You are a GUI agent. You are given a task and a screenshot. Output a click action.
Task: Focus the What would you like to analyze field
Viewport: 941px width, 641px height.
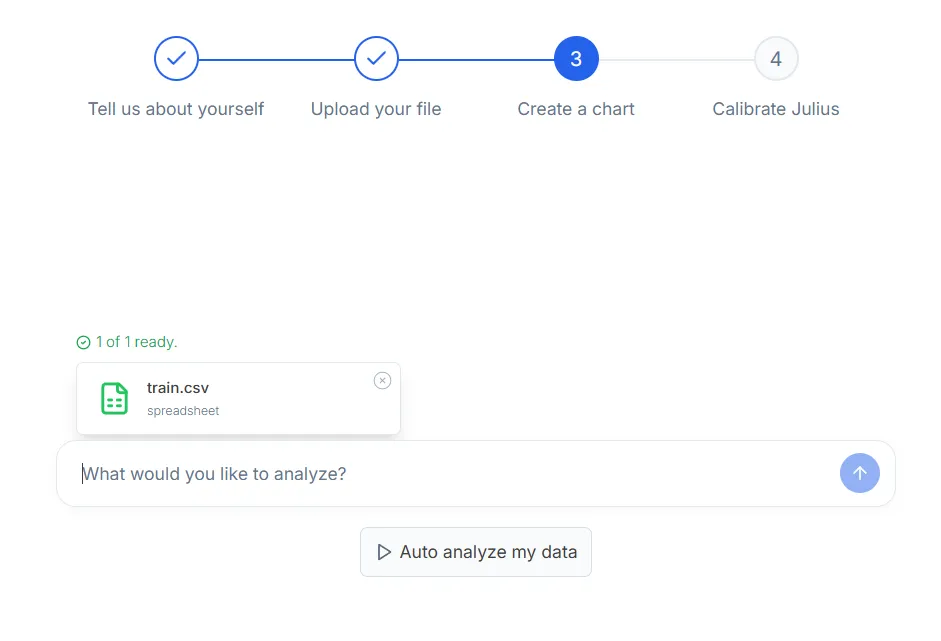[456, 474]
